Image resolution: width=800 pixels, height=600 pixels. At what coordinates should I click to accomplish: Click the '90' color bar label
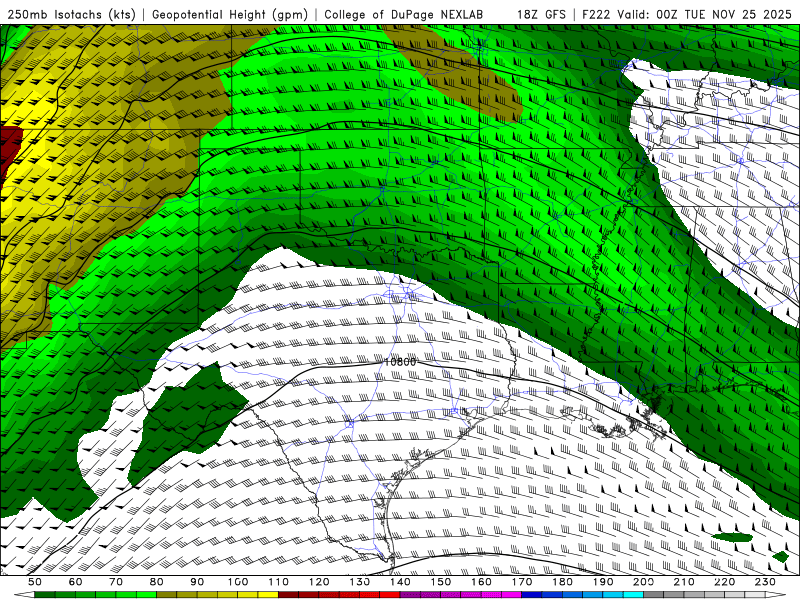pyautogui.click(x=197, y=582)
